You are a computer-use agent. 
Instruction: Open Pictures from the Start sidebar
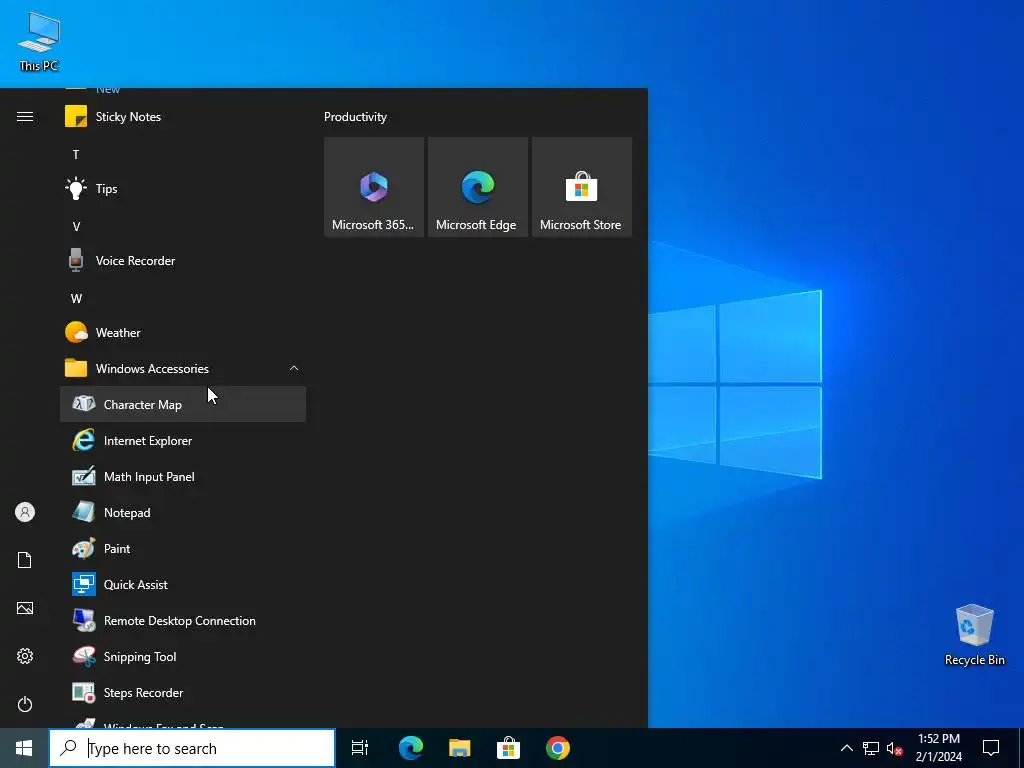25,608
